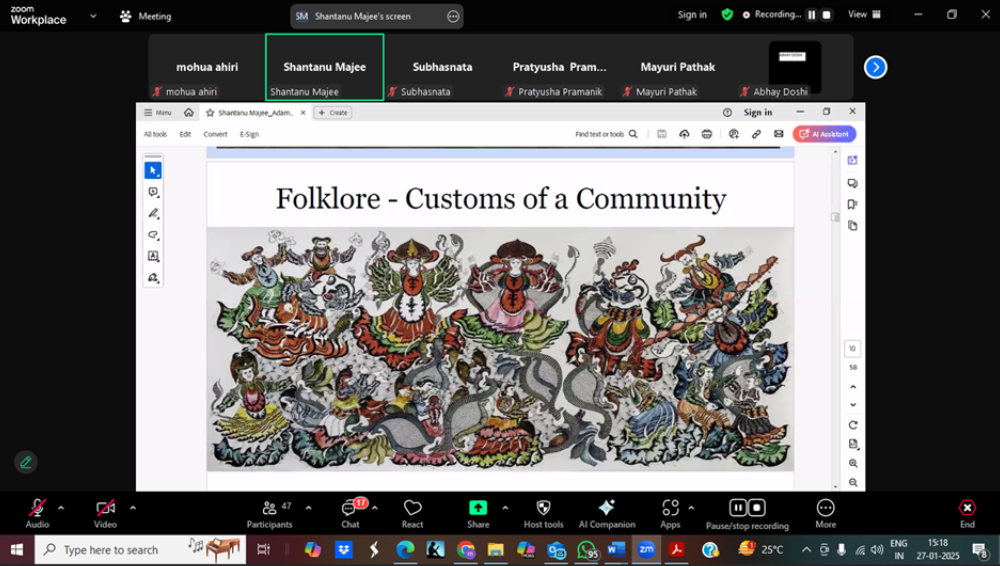The width and height of the screenshot is (1000, 566).
Task: Open the Convert menu item
Action: coord(215,134)
